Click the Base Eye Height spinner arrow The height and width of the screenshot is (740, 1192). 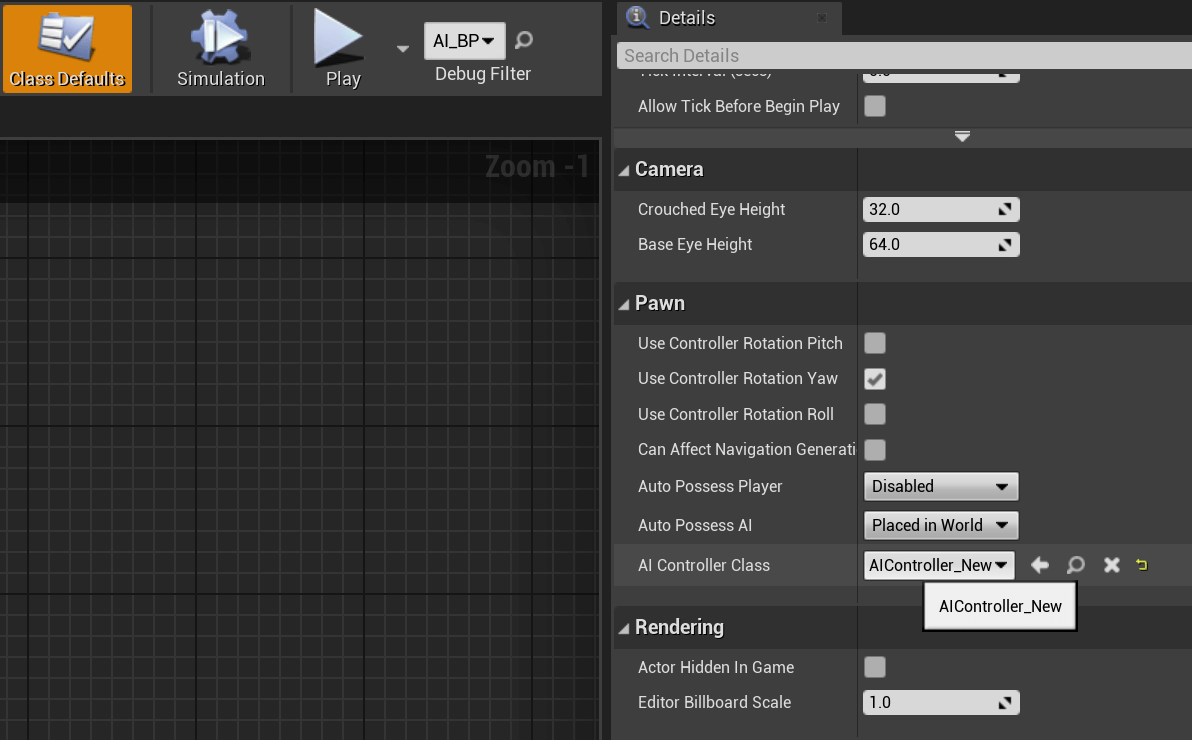[x=1005, y=244]
